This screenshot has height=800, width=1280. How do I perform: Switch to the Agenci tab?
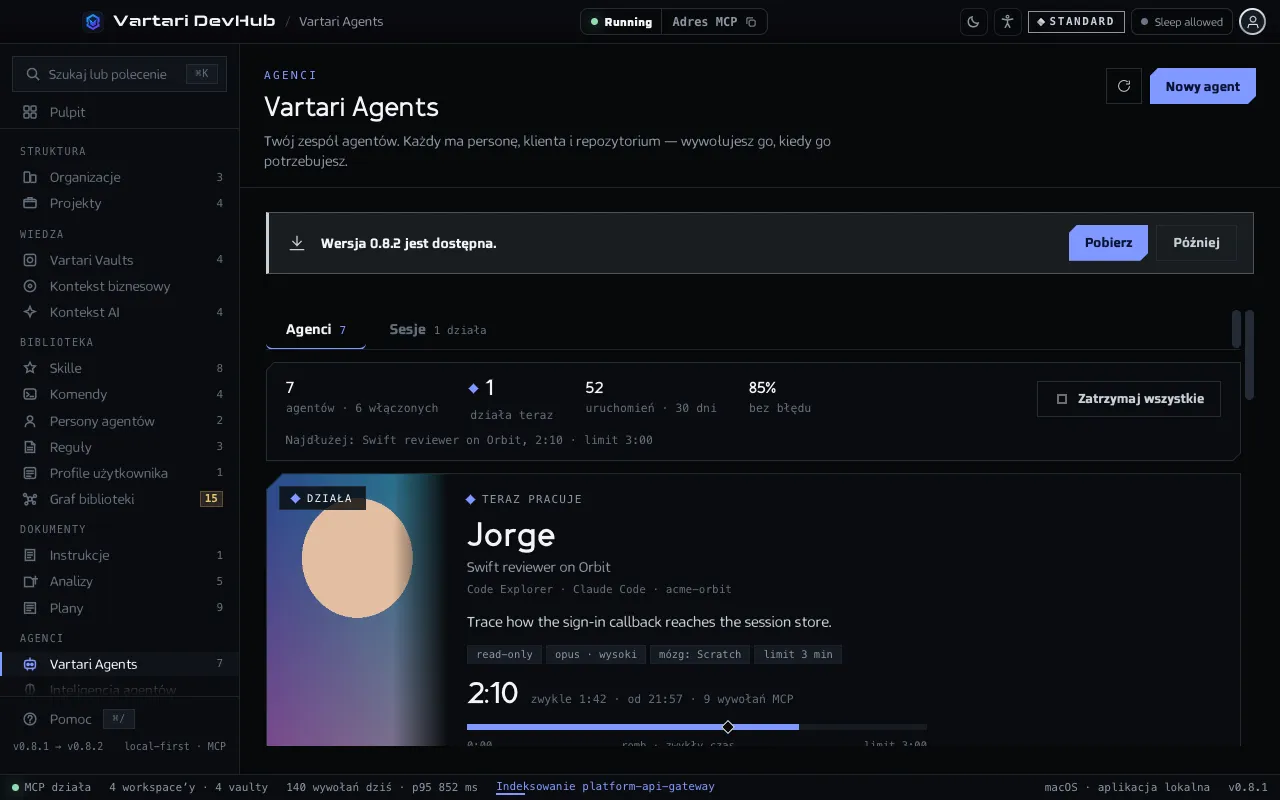tap(316, 329)
